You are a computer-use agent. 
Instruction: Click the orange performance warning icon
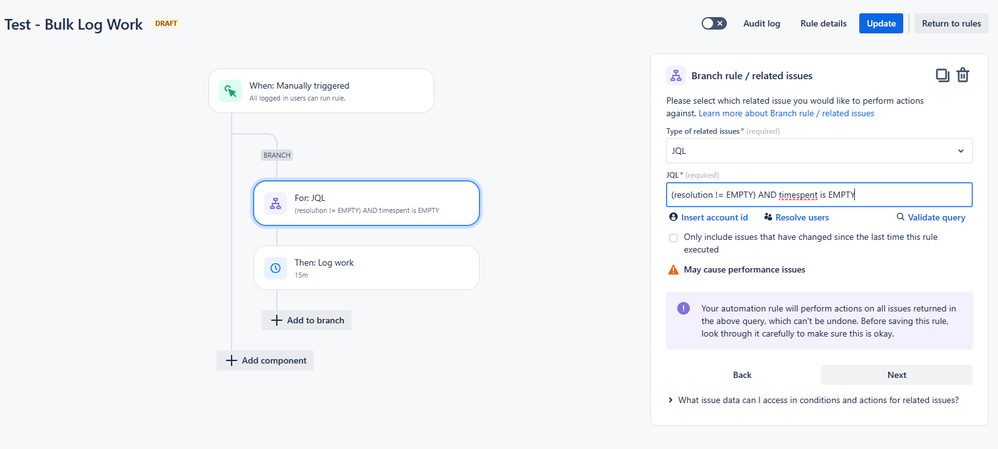click(673, 270)
